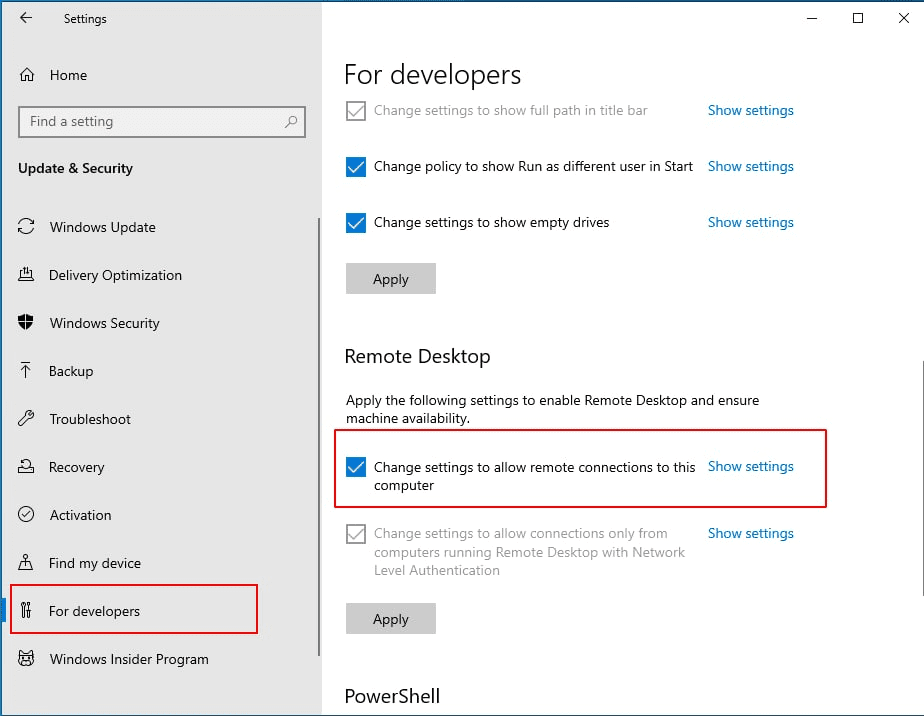Click the search magnifier icon
924x716 pixels.
[x=291, y=121]
